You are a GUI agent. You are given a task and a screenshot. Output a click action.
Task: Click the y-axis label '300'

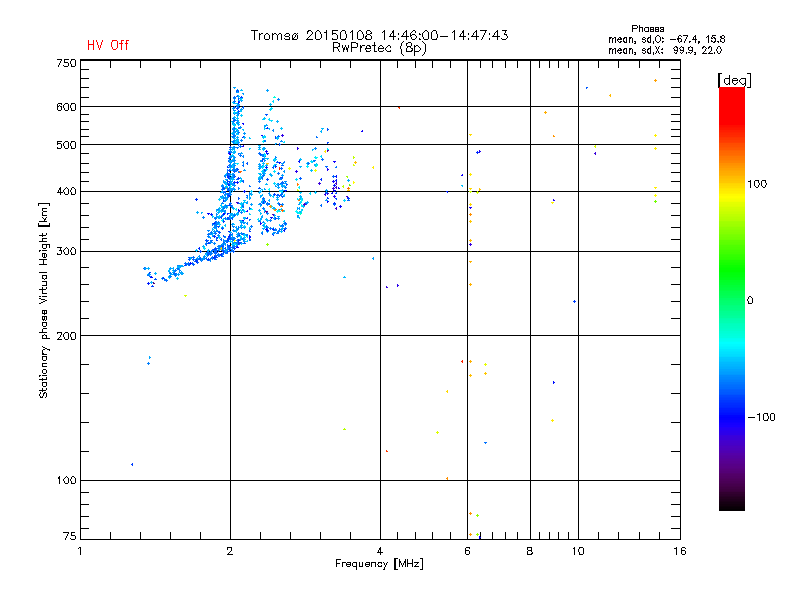tap(66, 252)
